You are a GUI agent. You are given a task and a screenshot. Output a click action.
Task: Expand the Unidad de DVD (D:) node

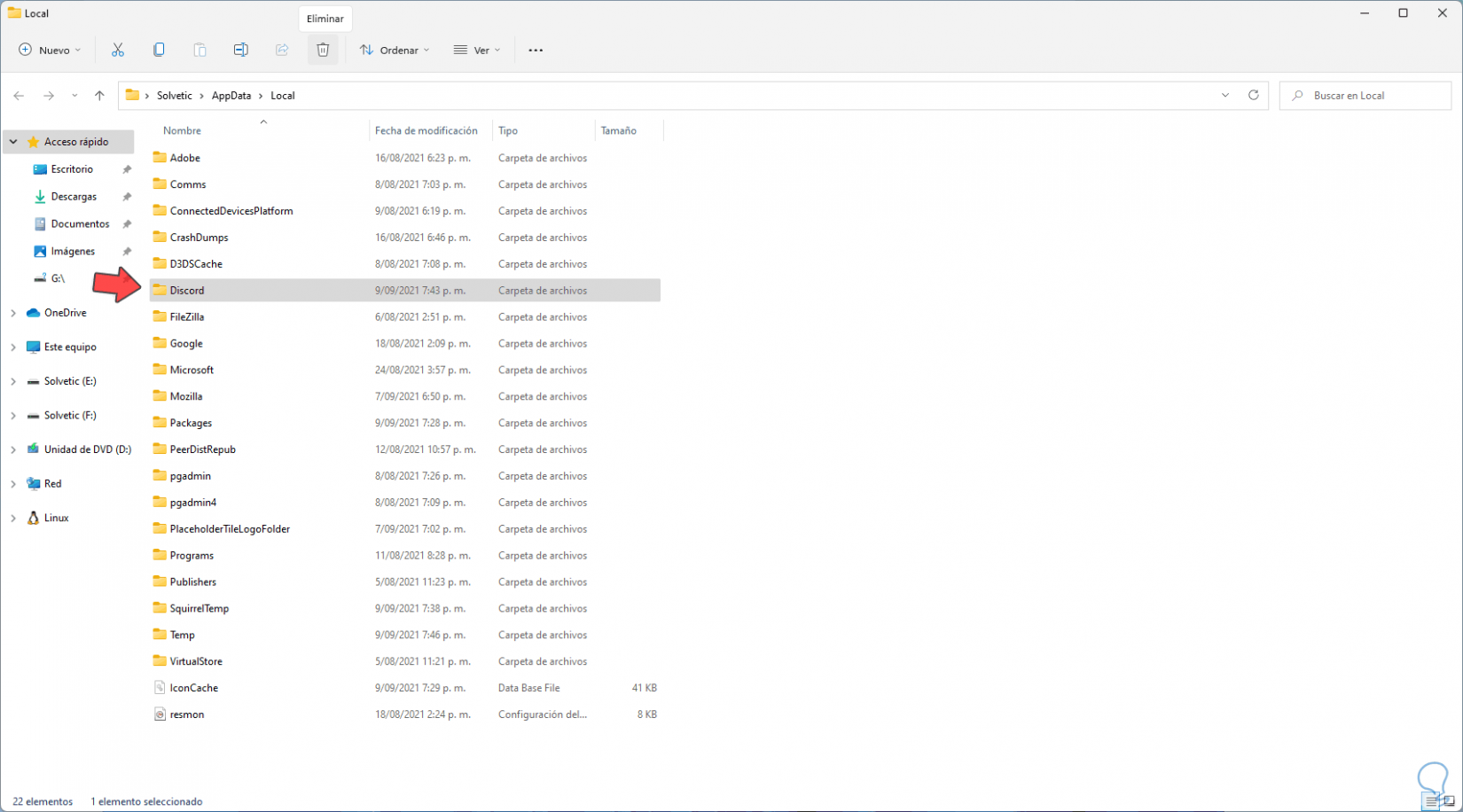coord(13,449)
